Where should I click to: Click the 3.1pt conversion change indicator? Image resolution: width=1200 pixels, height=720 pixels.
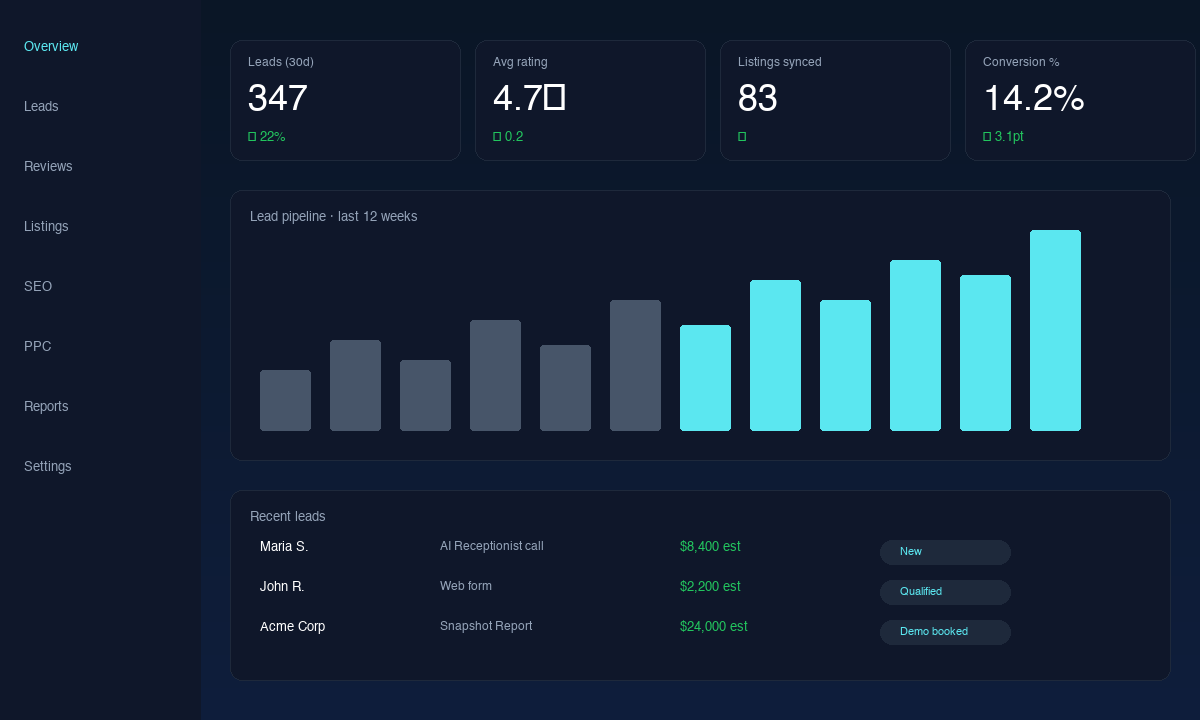1003,137
